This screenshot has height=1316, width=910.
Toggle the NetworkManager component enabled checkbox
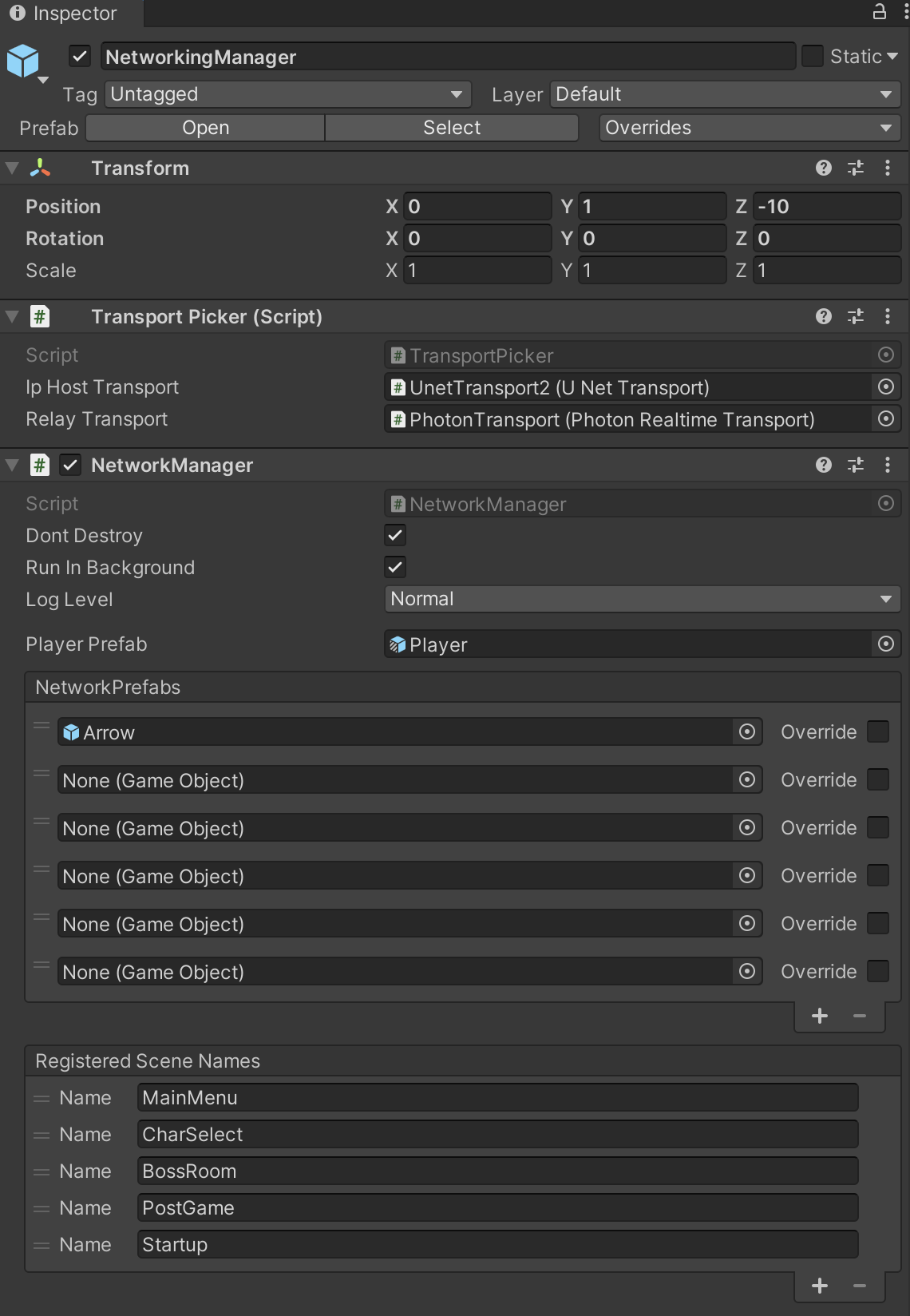tap(71, 465)
